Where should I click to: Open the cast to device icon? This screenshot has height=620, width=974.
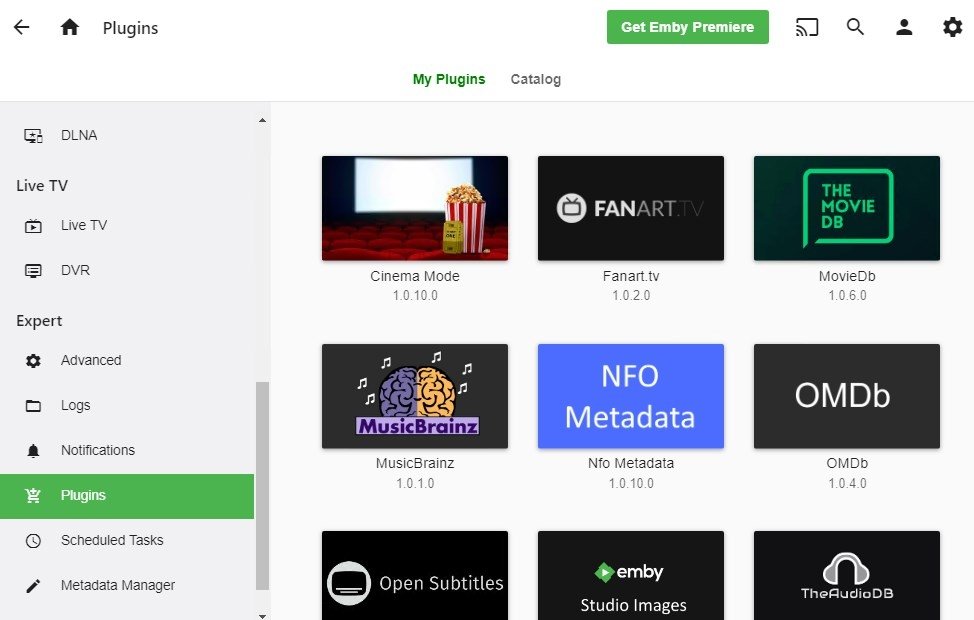coord(807,27)
